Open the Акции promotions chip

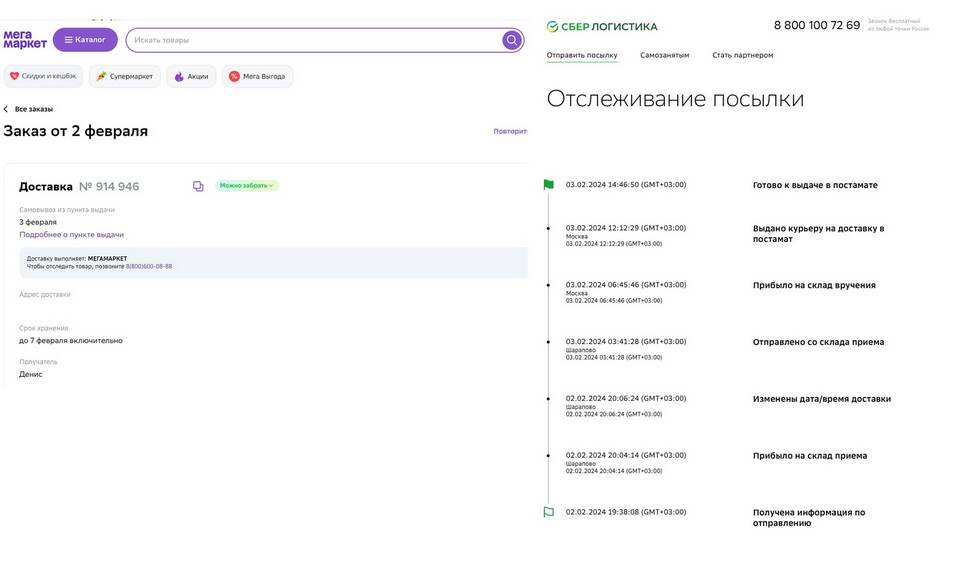191,76
